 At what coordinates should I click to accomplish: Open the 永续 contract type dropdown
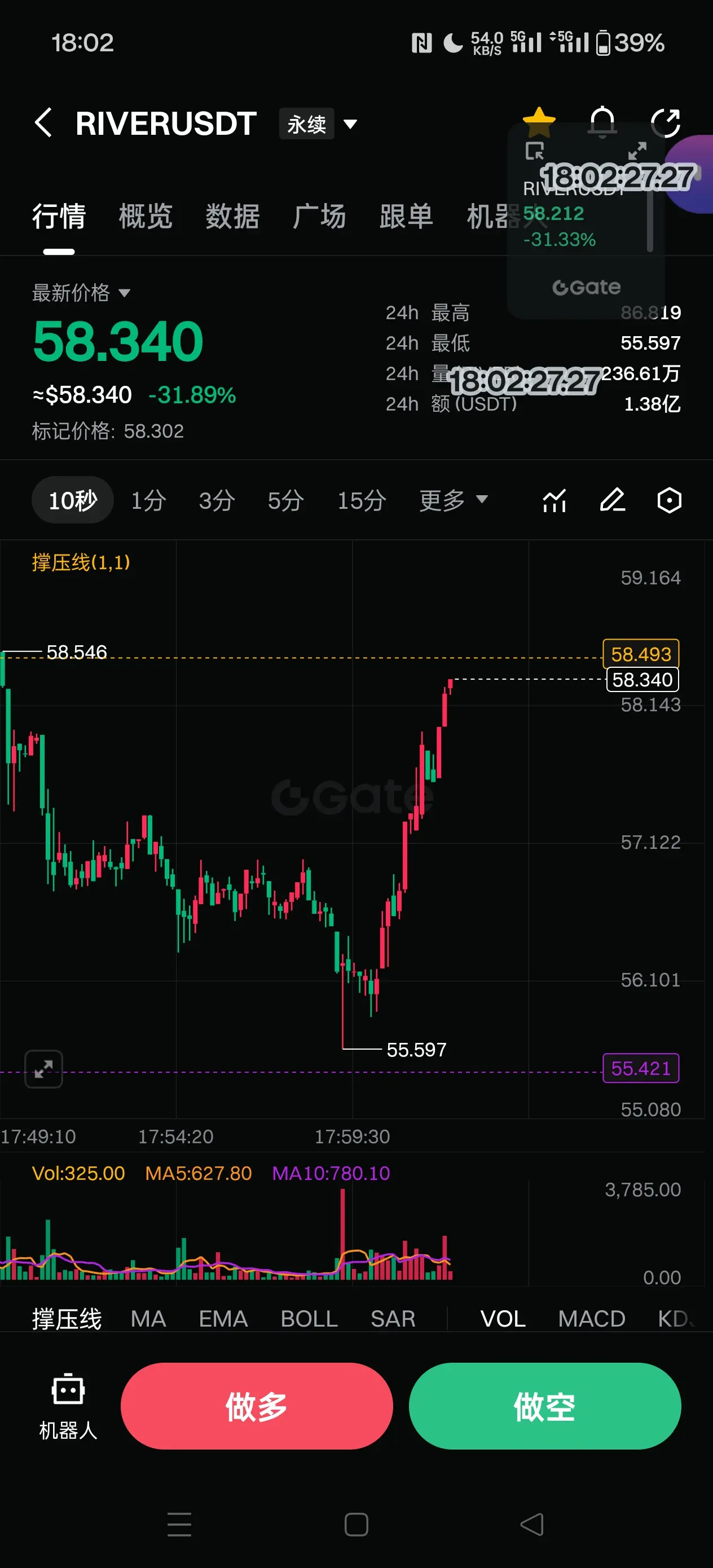pyautogui.click(x=319, y=124)
